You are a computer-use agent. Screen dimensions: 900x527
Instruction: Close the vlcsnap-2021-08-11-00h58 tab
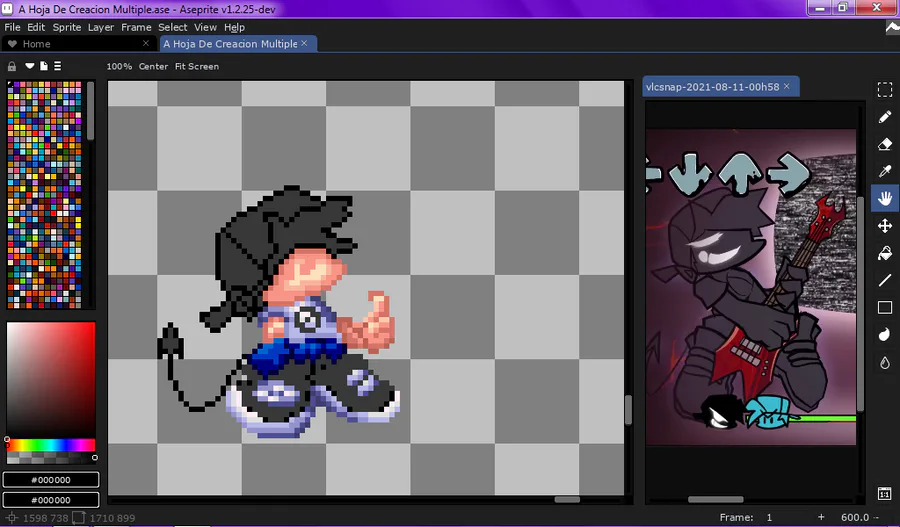(x=786, y=86)
